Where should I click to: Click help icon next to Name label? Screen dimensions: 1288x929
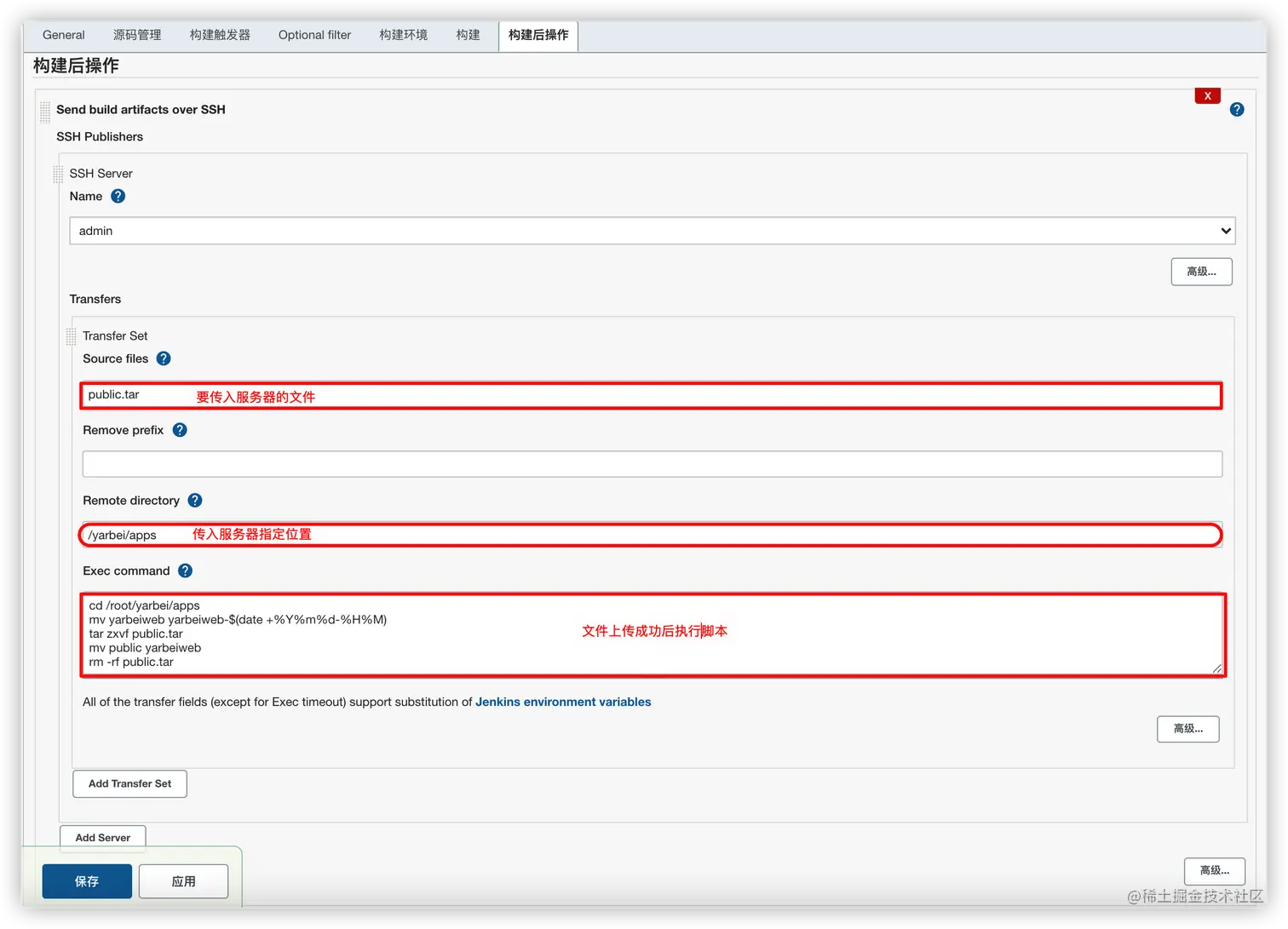pos(118,196)
